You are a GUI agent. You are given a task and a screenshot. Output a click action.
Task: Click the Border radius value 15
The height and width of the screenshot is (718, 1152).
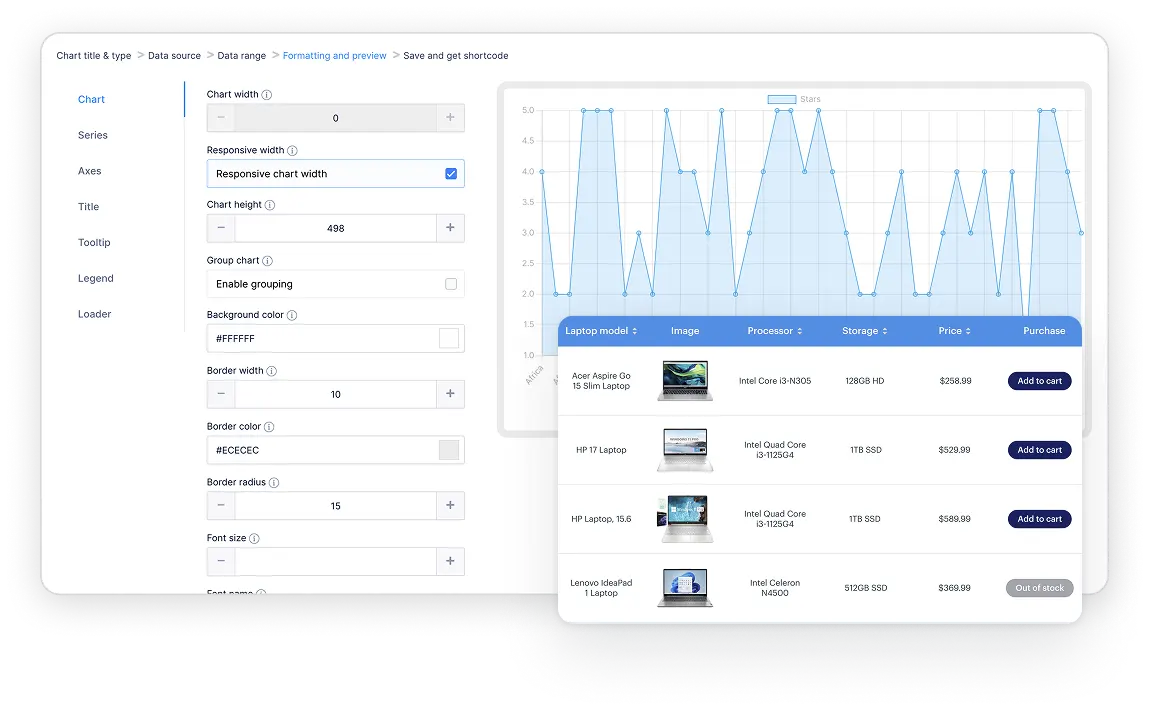[336, 506]
